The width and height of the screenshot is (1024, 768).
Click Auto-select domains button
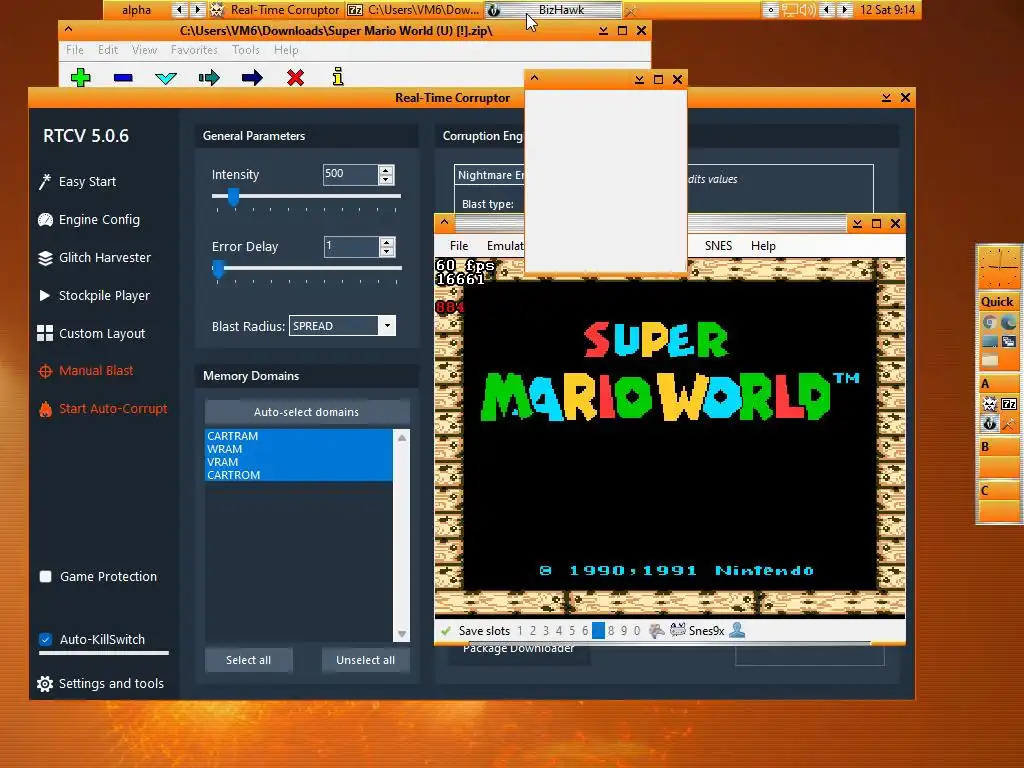pos(307,412)
